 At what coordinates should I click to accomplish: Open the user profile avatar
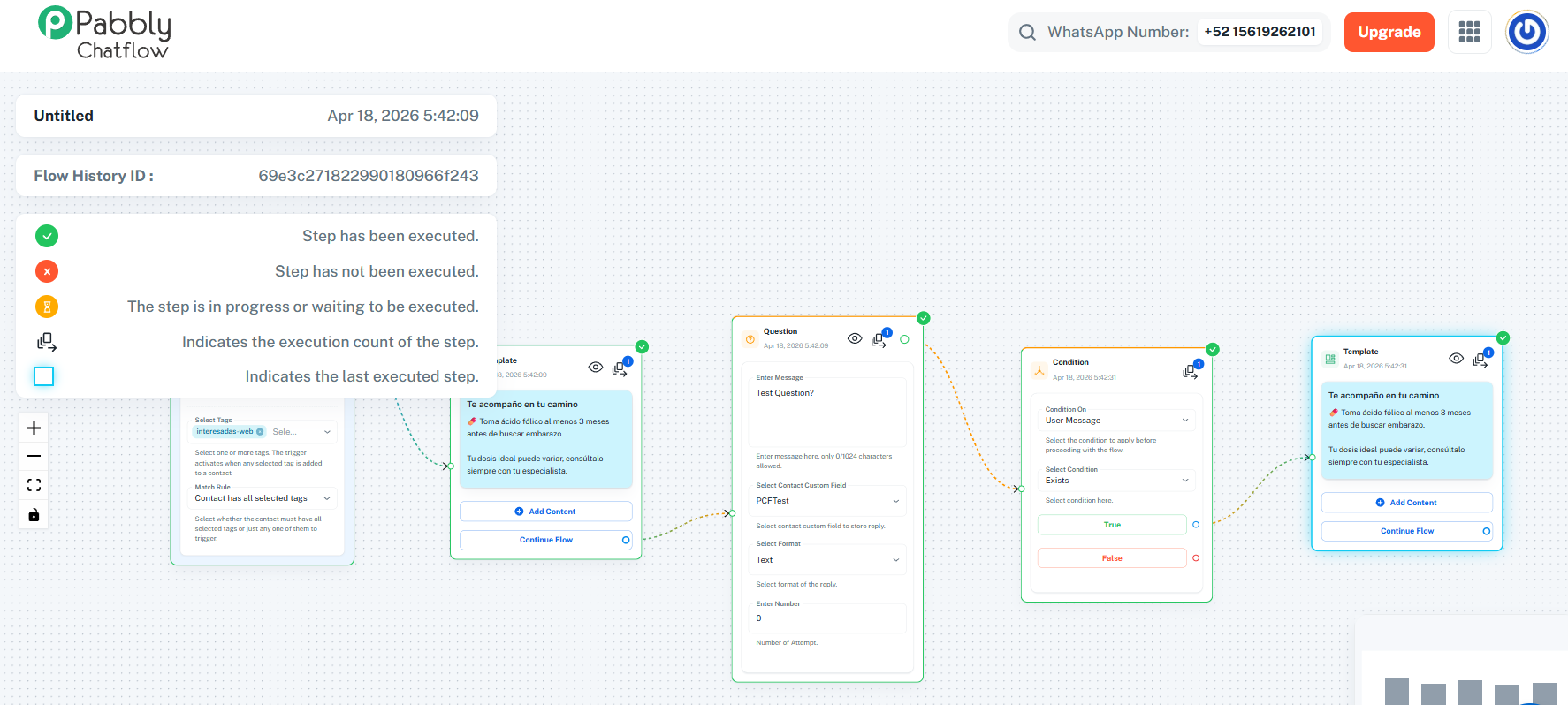pos(1526,33)
